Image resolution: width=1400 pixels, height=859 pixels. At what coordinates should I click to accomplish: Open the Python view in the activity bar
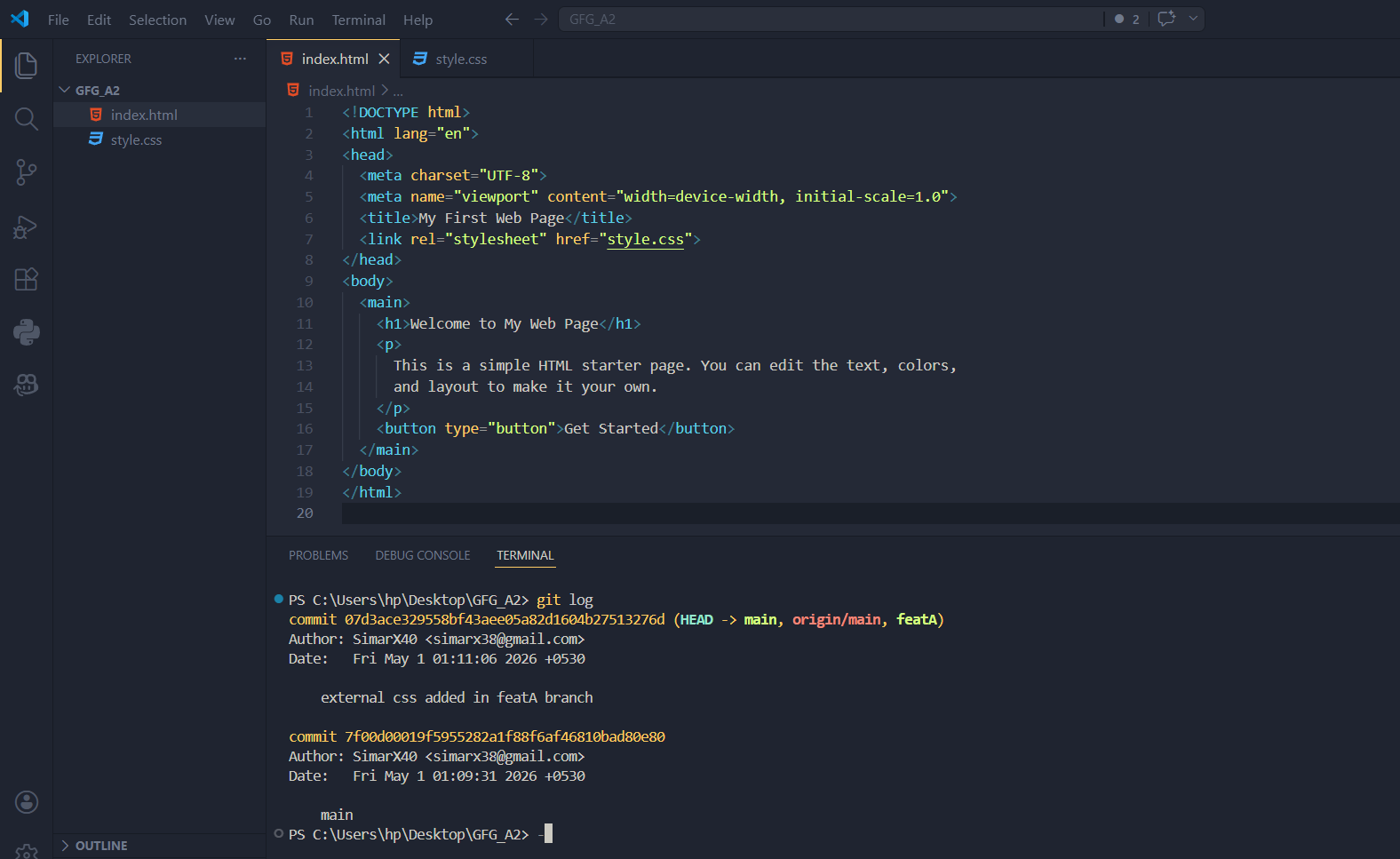(27, 332)
